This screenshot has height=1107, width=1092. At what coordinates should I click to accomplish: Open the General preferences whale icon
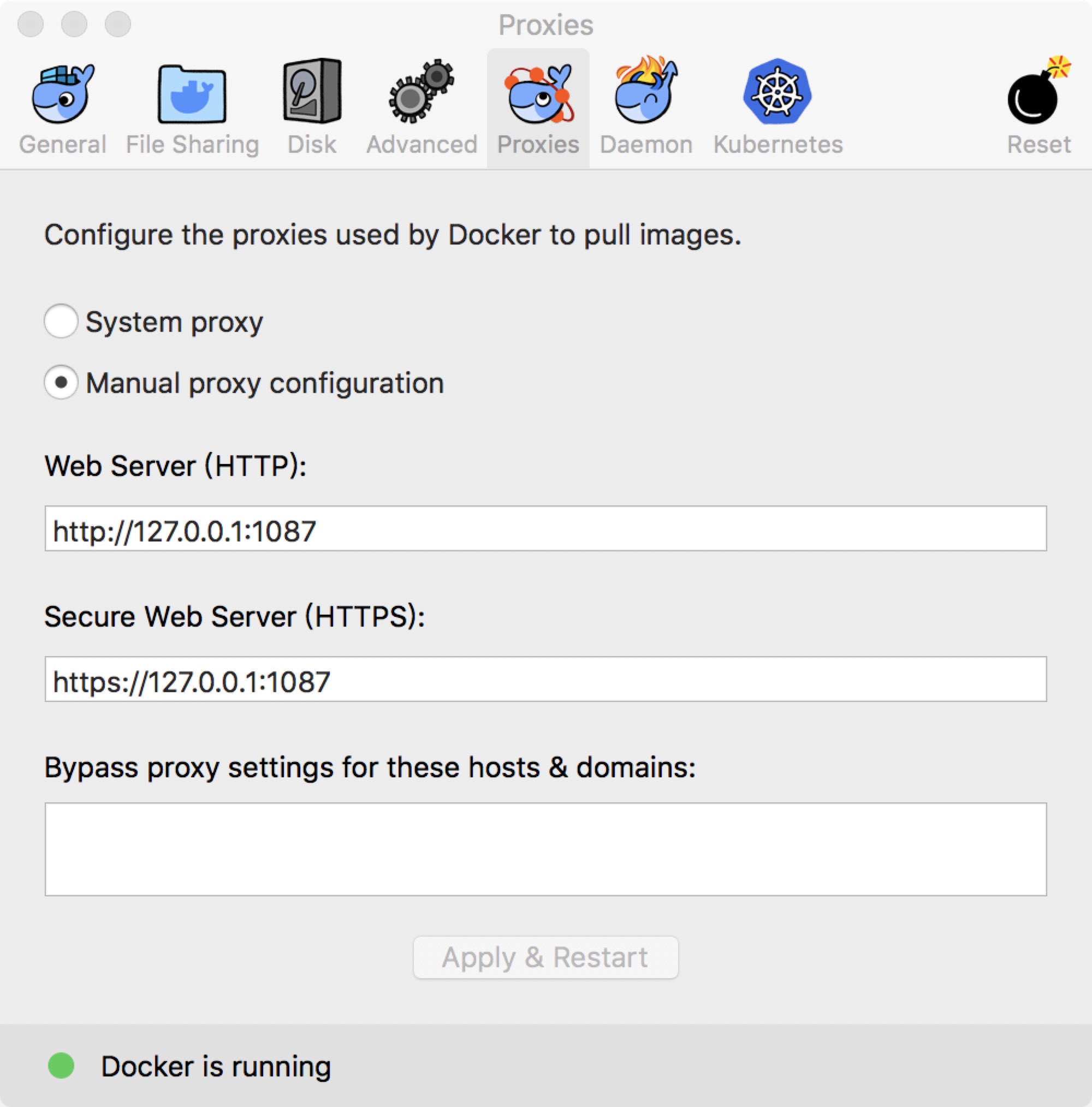62,93
